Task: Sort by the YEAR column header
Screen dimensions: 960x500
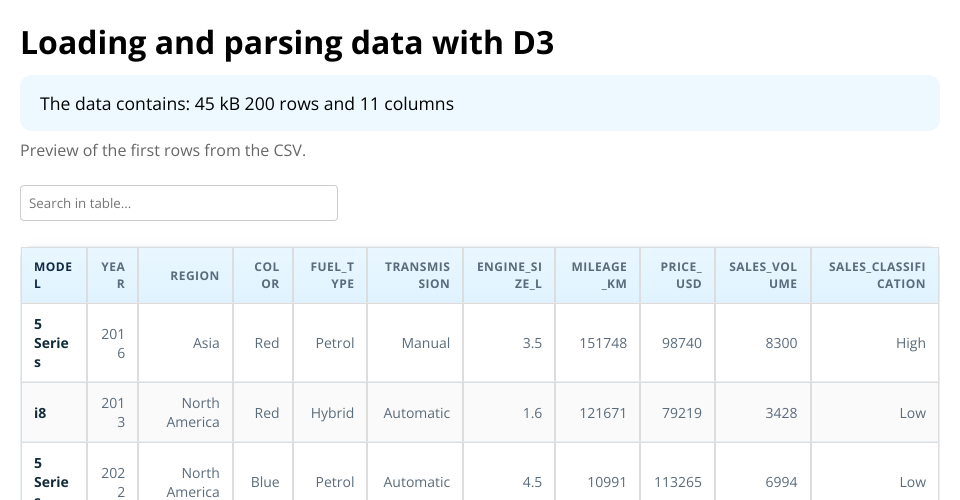Action: [113, 275]
